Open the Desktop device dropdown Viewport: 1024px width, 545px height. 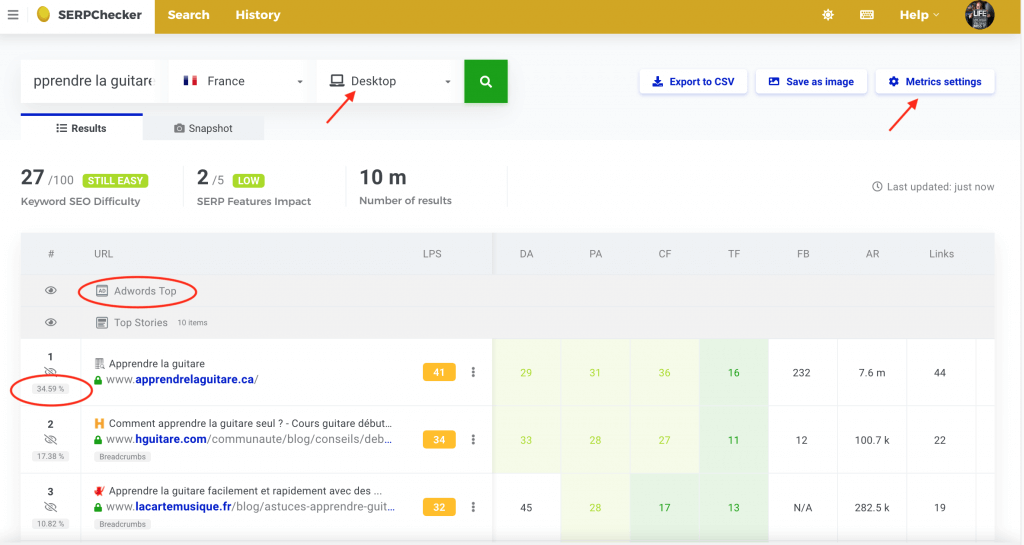(390, 81)
